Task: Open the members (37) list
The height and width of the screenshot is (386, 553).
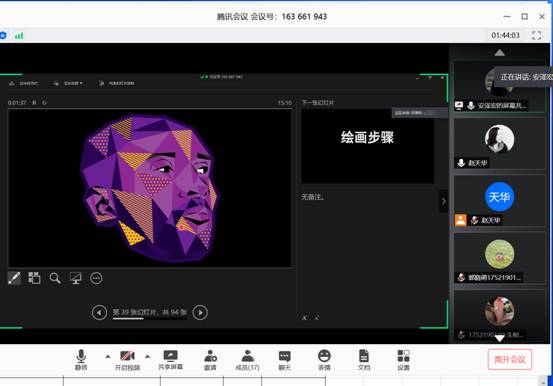Action: pos(247,360)
